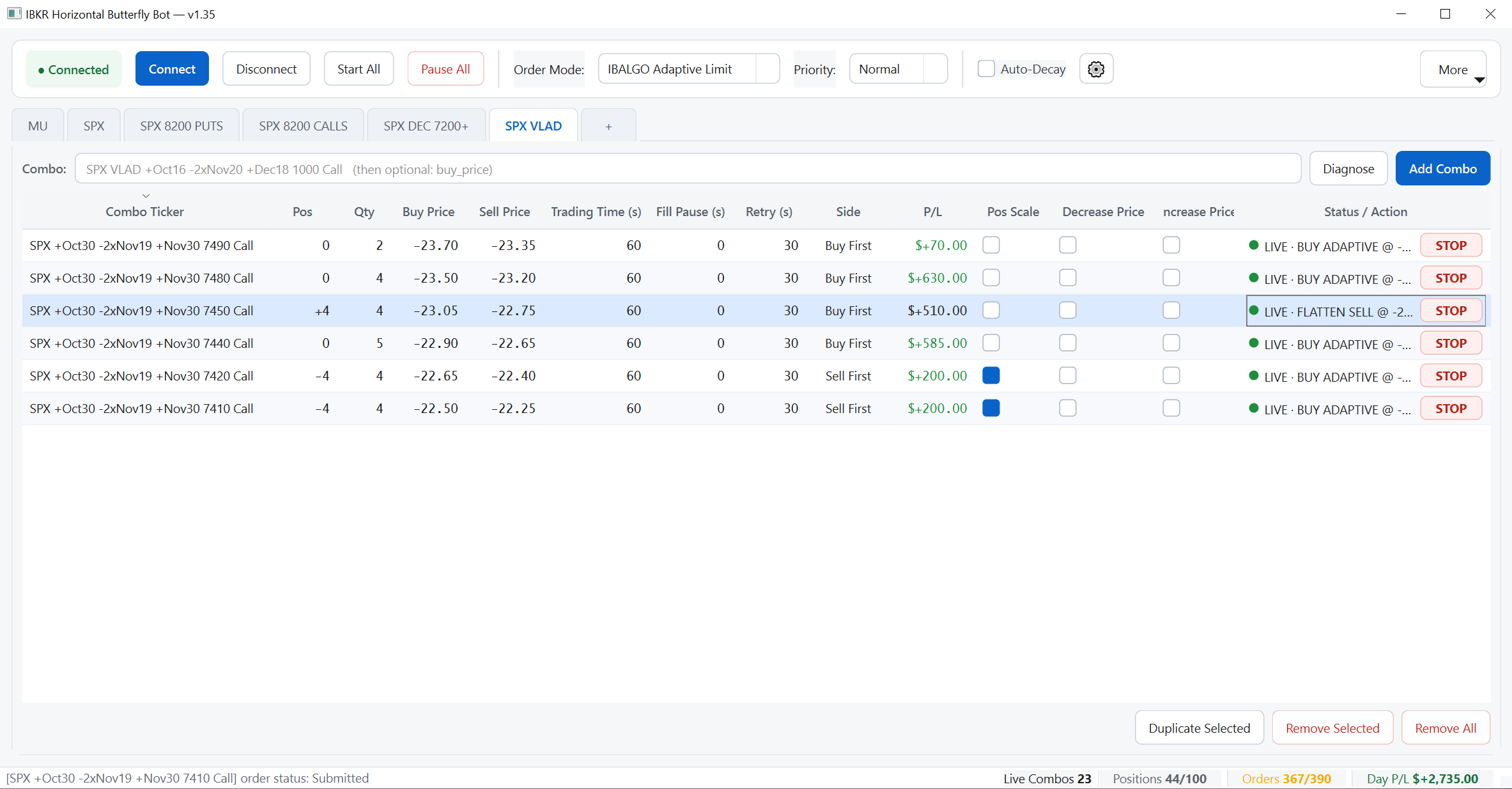Add a new tab with plus

pyautogui.click(x=608, y=126)
